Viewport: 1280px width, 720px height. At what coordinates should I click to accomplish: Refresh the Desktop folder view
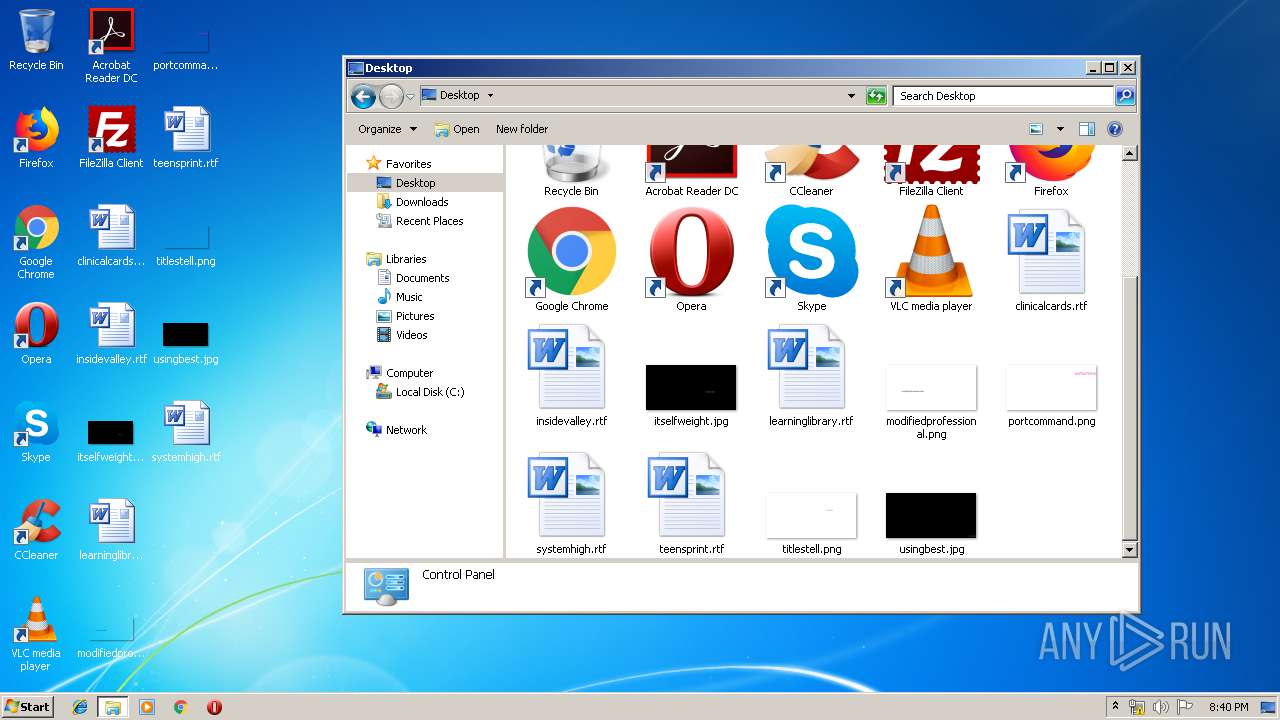click(876, 96)
